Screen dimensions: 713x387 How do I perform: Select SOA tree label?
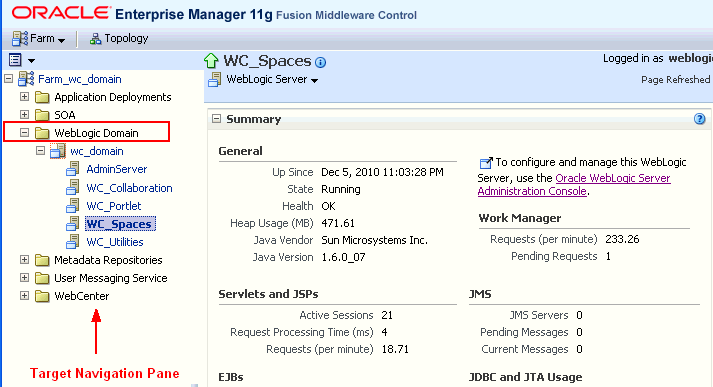click(x=65, y=115)
